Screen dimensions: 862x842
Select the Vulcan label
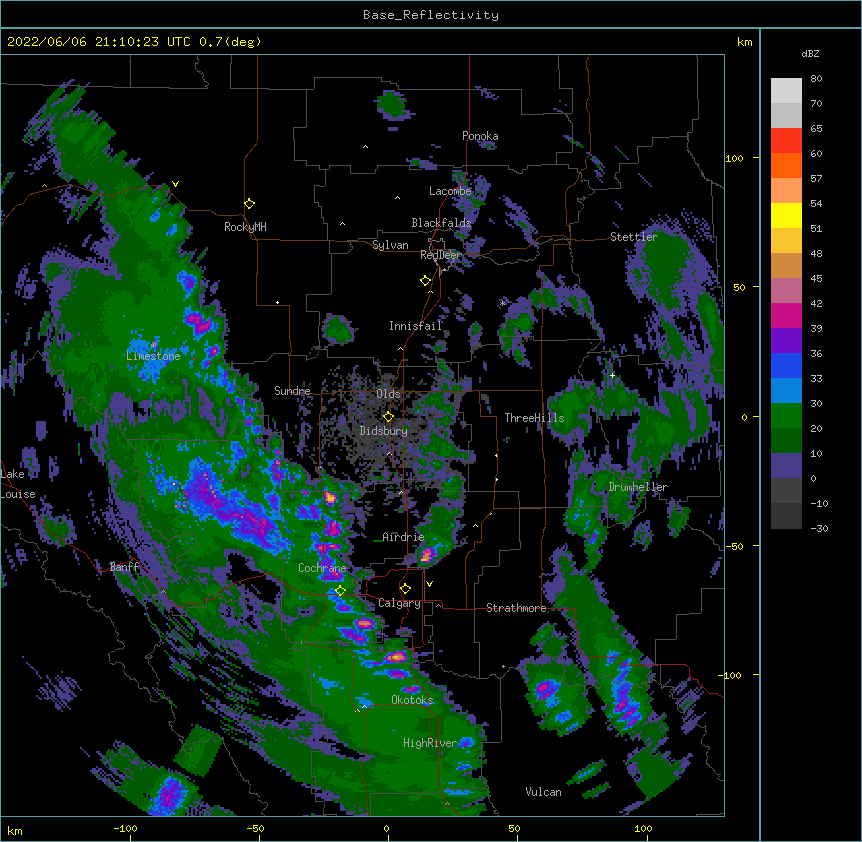click(x=543, y=792)
